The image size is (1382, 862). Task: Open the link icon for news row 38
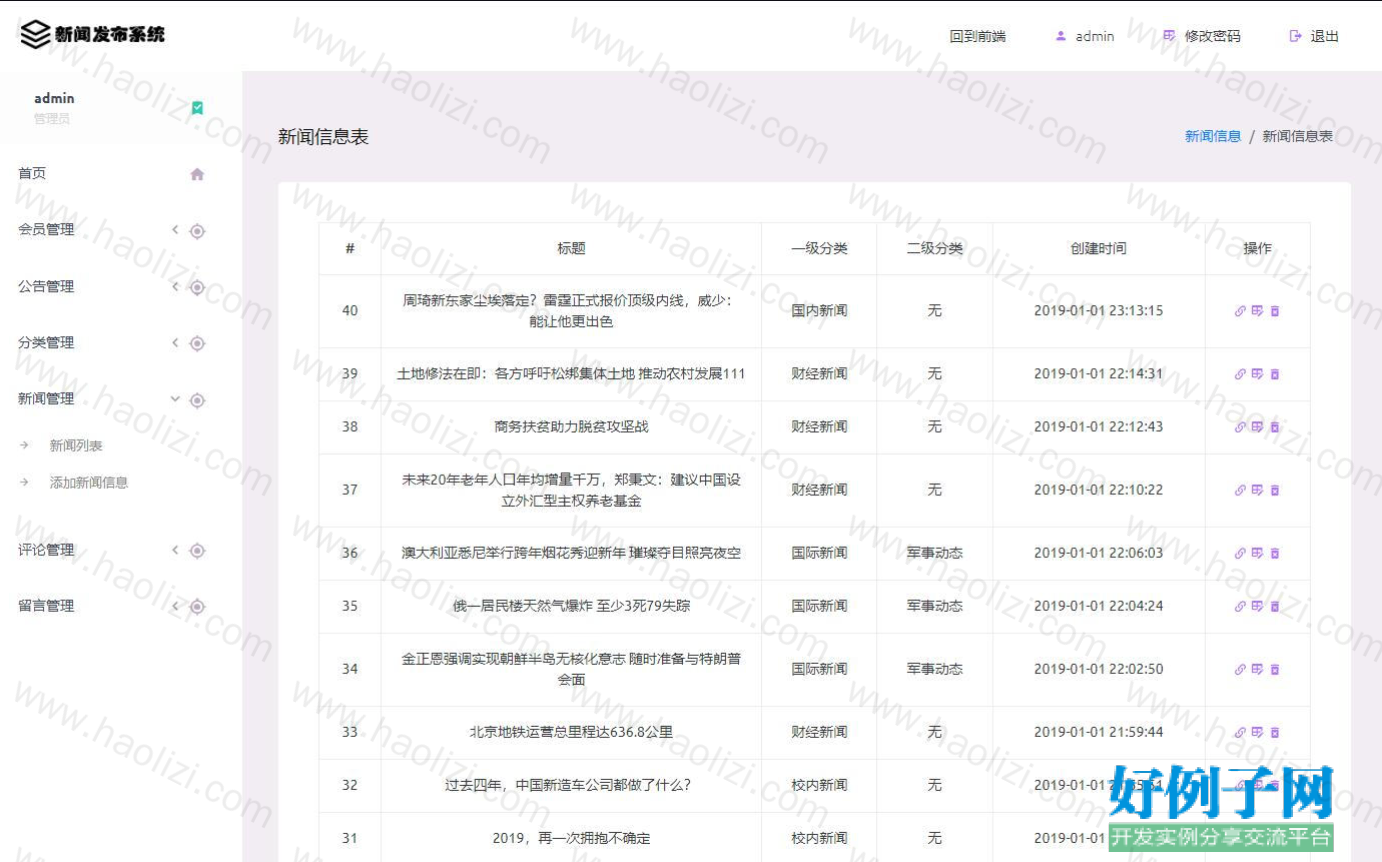point(1240,427)
